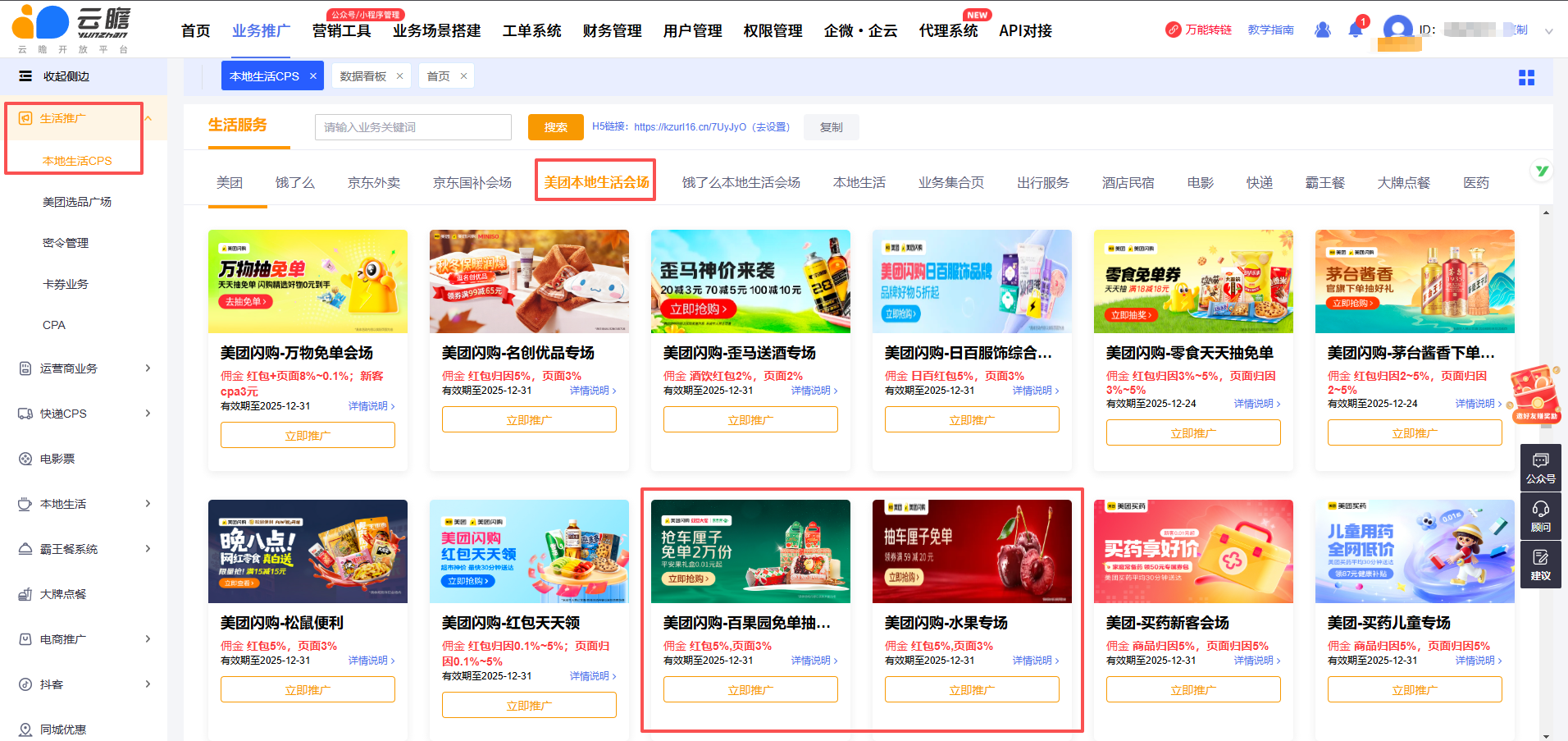Open the account dropdown arrow
1568x741 pixels.
(x=1548, y=31)
